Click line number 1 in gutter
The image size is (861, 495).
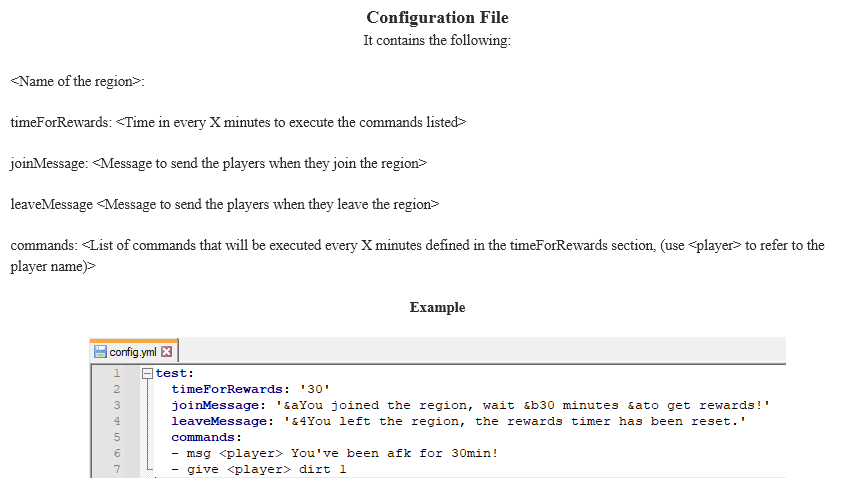pos(116,374)
